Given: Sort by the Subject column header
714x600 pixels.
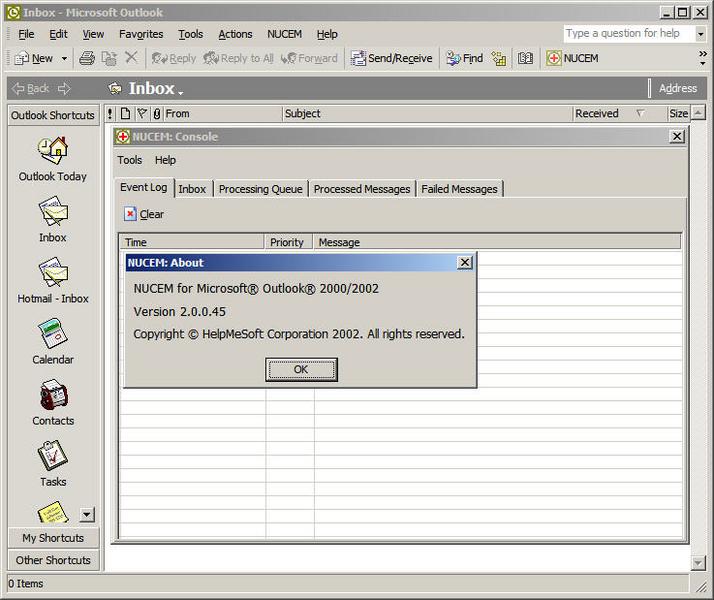Looking at the screenshot, I should [x=427, y=113].
